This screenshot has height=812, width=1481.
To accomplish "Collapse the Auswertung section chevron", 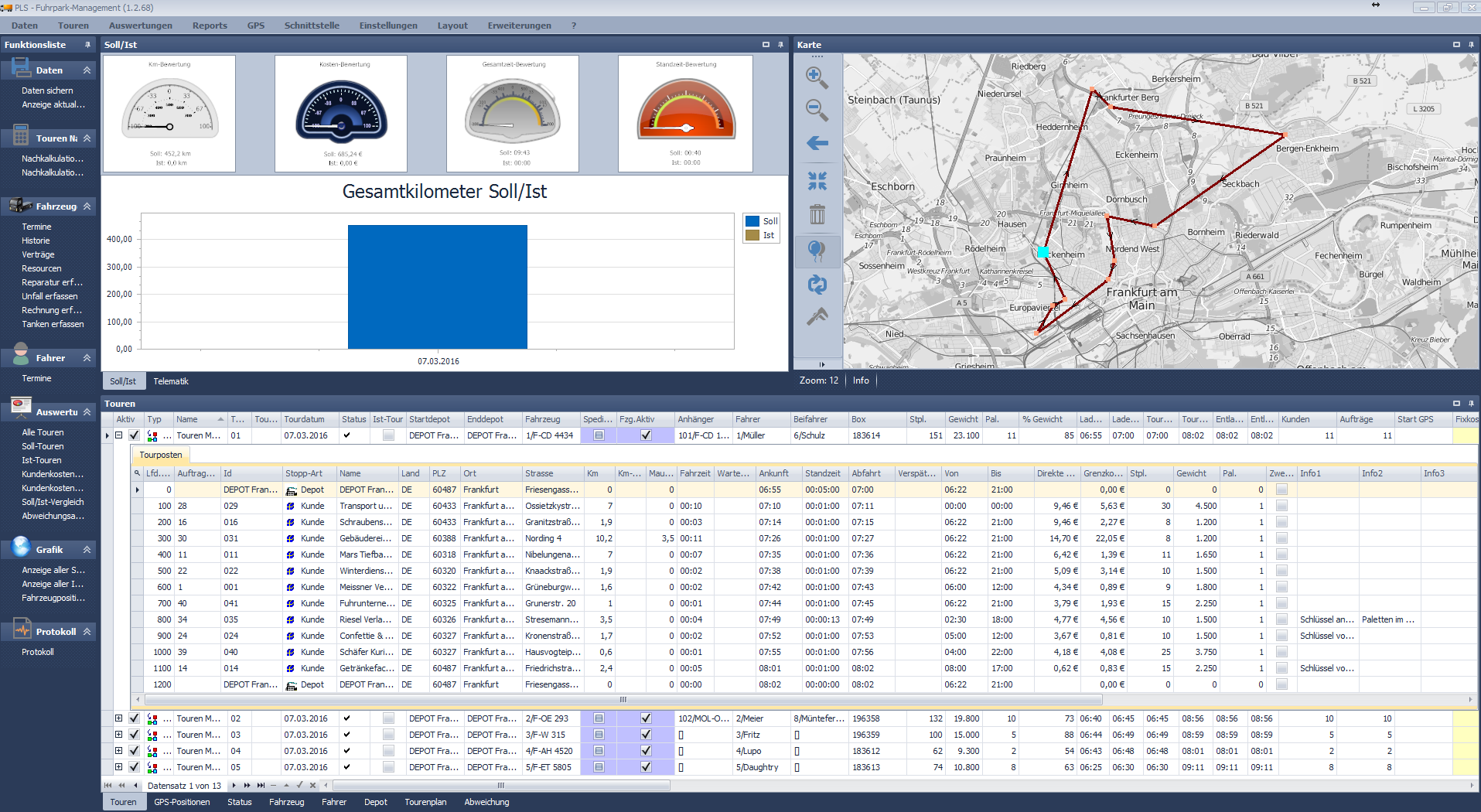I will [x=87, y=412].
